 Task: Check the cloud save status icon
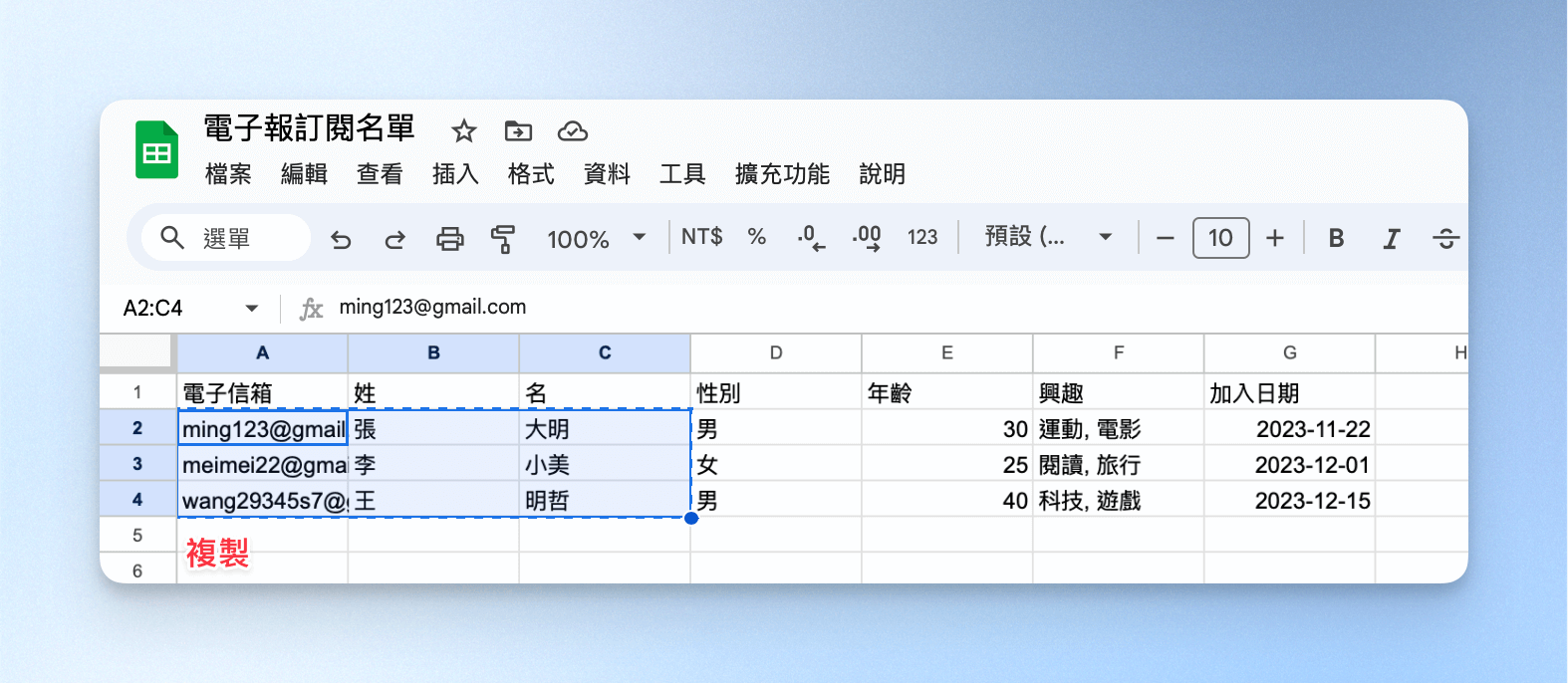pyautogui.click(x=573, y=131)
